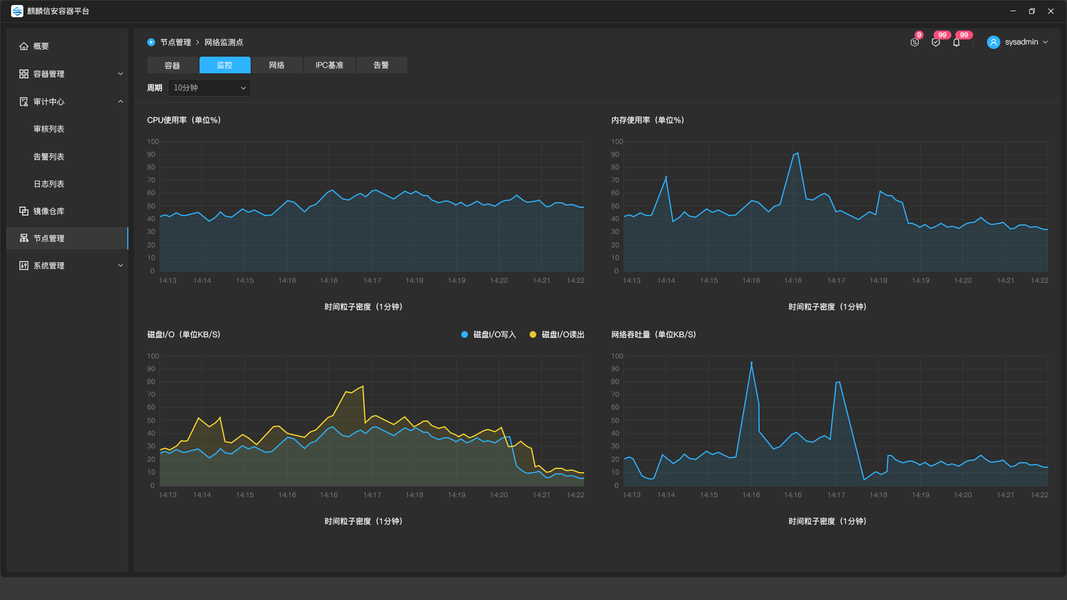Toggle the 磁盘I/O读出 legend series

[x=557, y=335]
